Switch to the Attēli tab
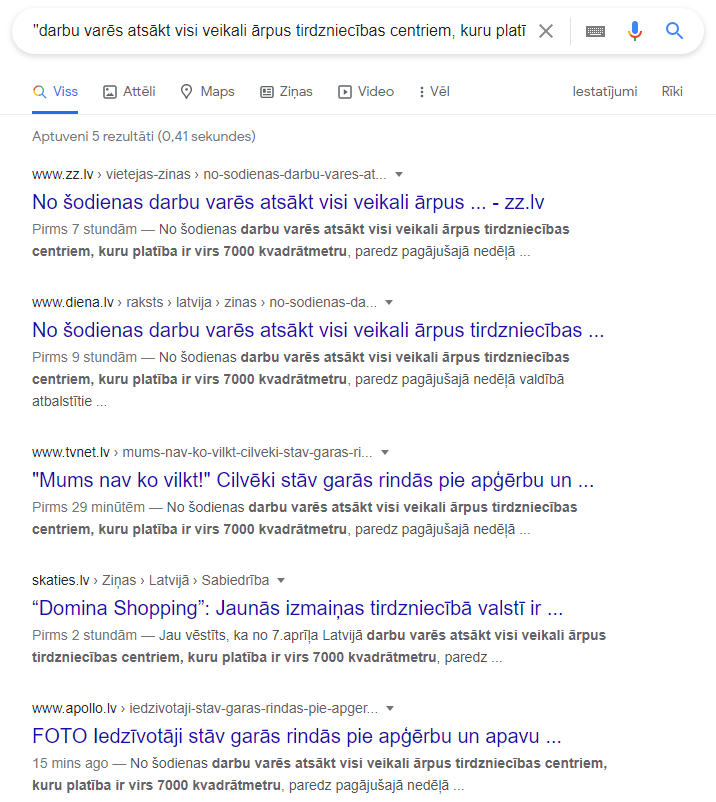This screenshot has width=716, height=802. pos(129,92)
